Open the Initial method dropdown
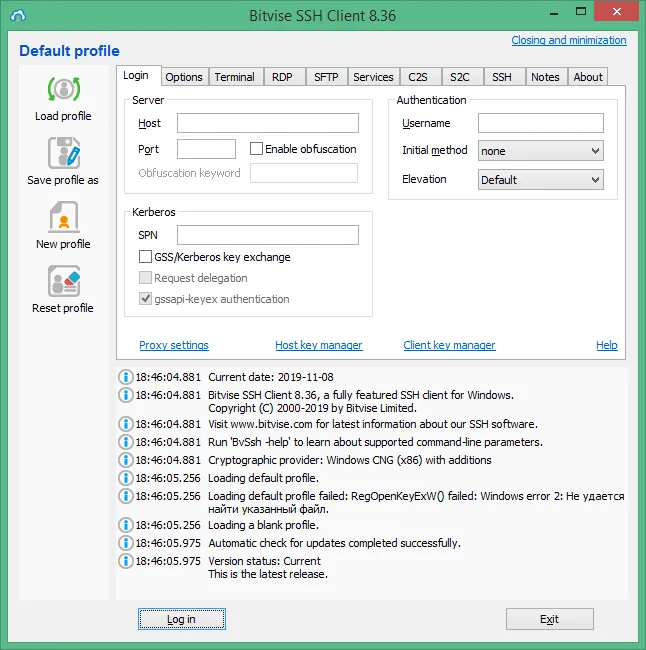The height and width of the screenshot is (650, 646). [x=541, y=151]
